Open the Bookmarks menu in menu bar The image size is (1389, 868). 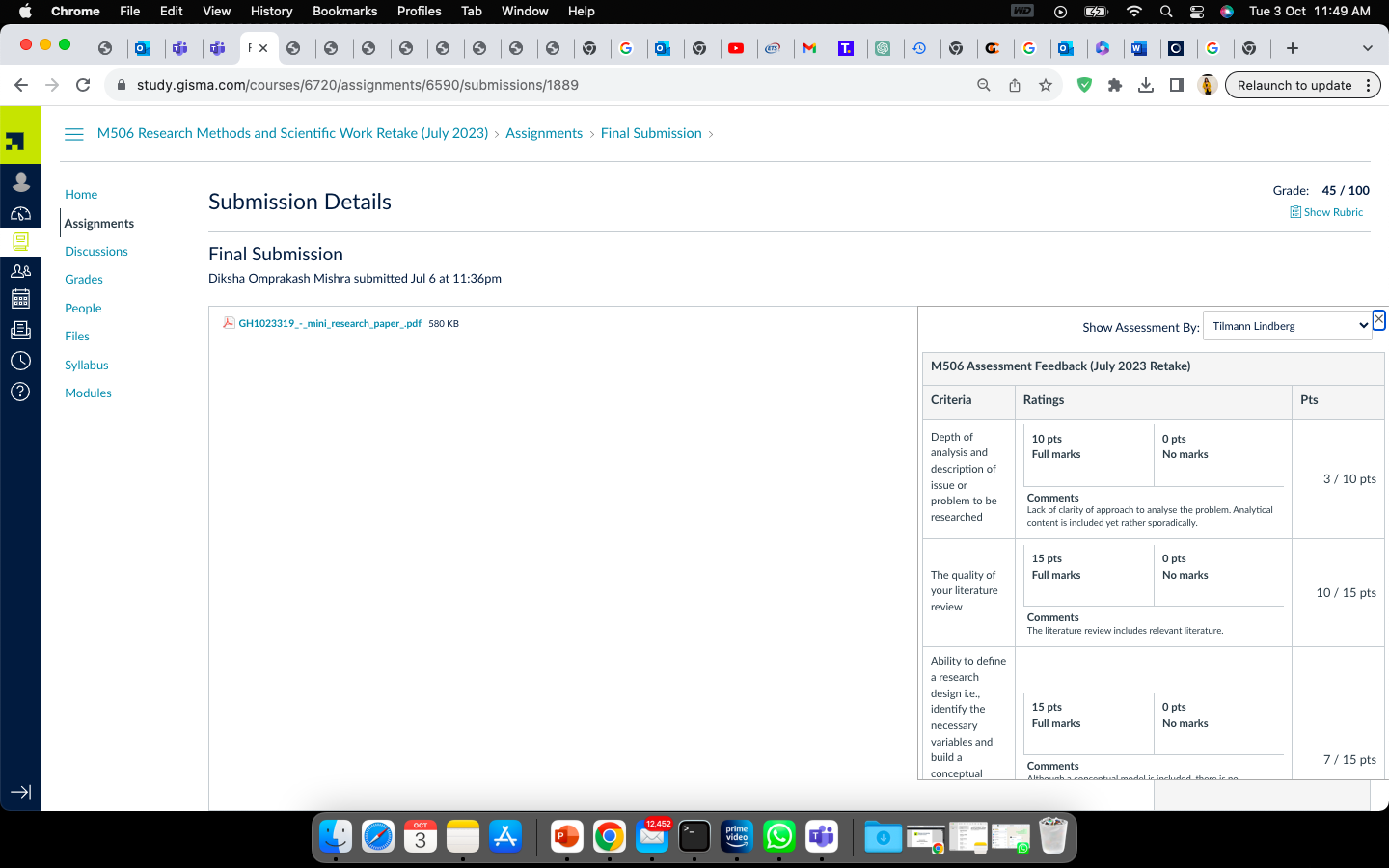pos(344,11)
